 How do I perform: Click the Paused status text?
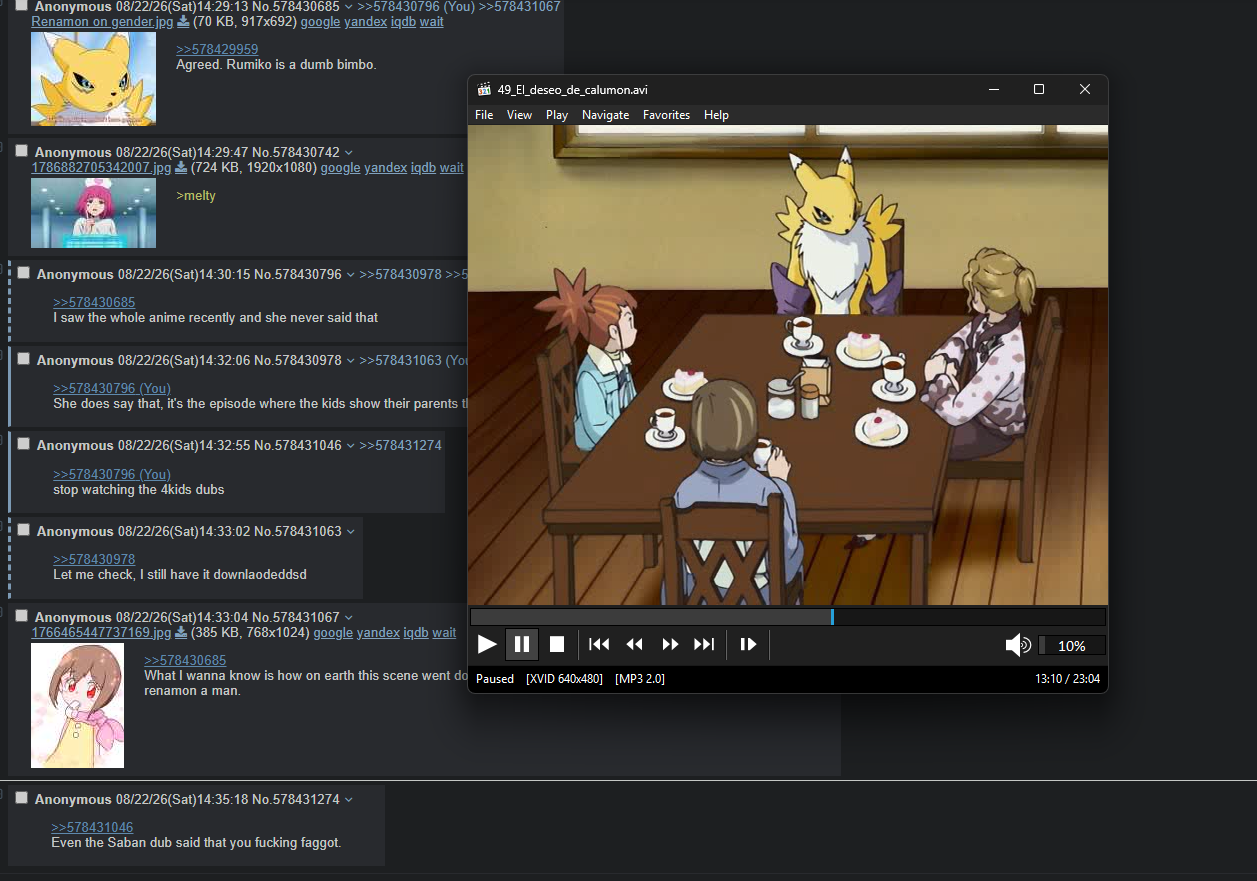[x=495, y=679]
